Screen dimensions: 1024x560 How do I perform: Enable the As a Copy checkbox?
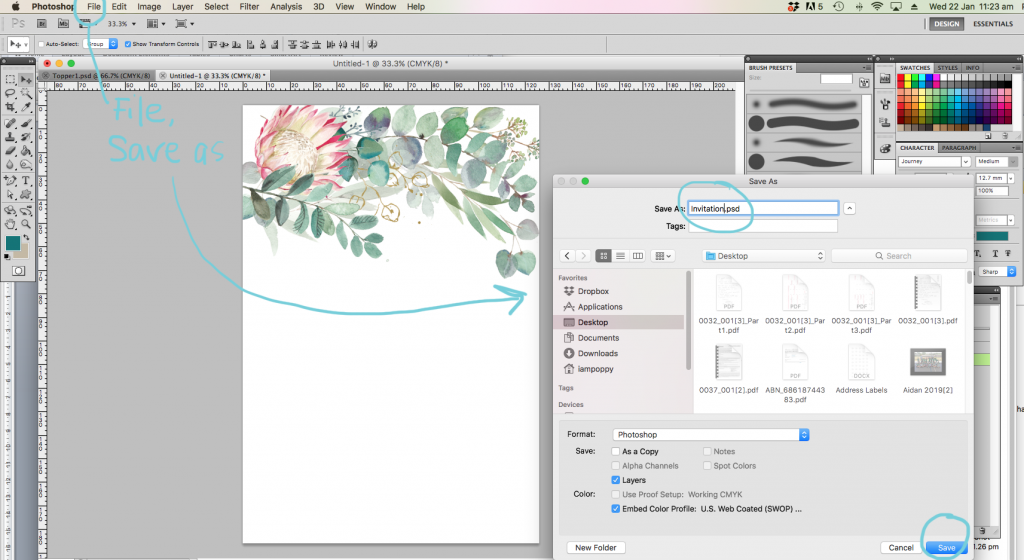tap(615, 452)
